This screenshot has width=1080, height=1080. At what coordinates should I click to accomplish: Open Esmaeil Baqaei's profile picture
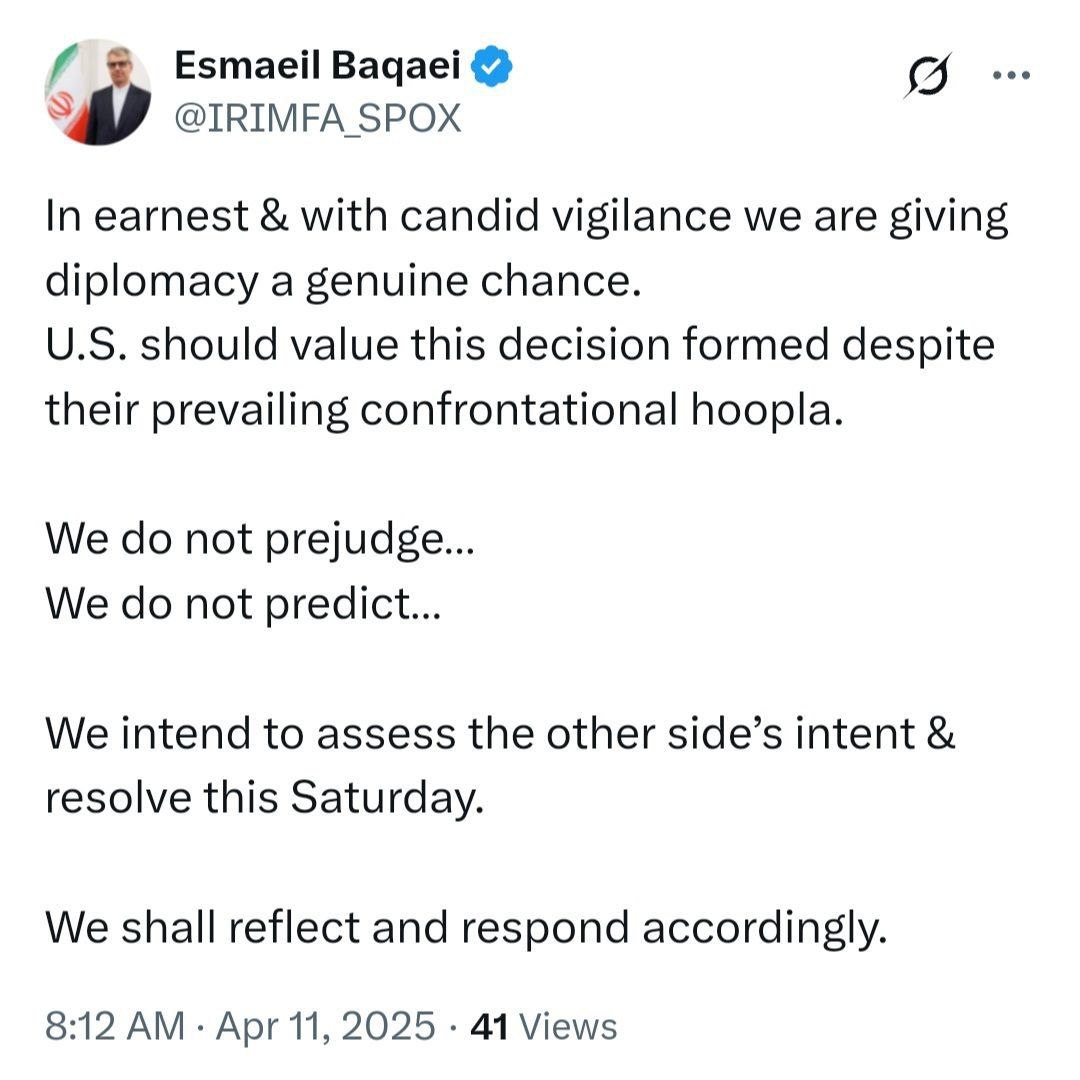(98, 92)
